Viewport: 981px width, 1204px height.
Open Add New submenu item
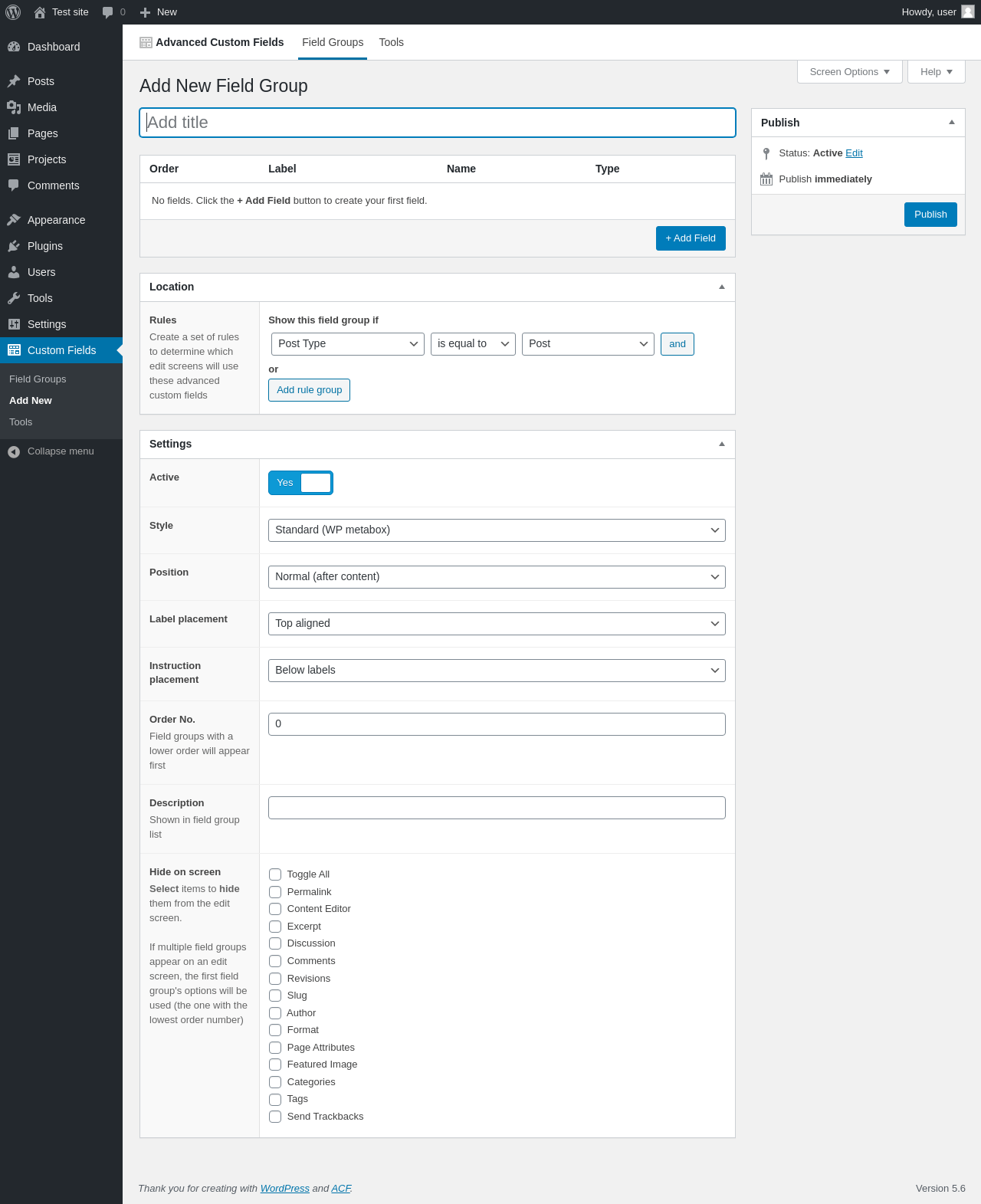click(31, 401)
